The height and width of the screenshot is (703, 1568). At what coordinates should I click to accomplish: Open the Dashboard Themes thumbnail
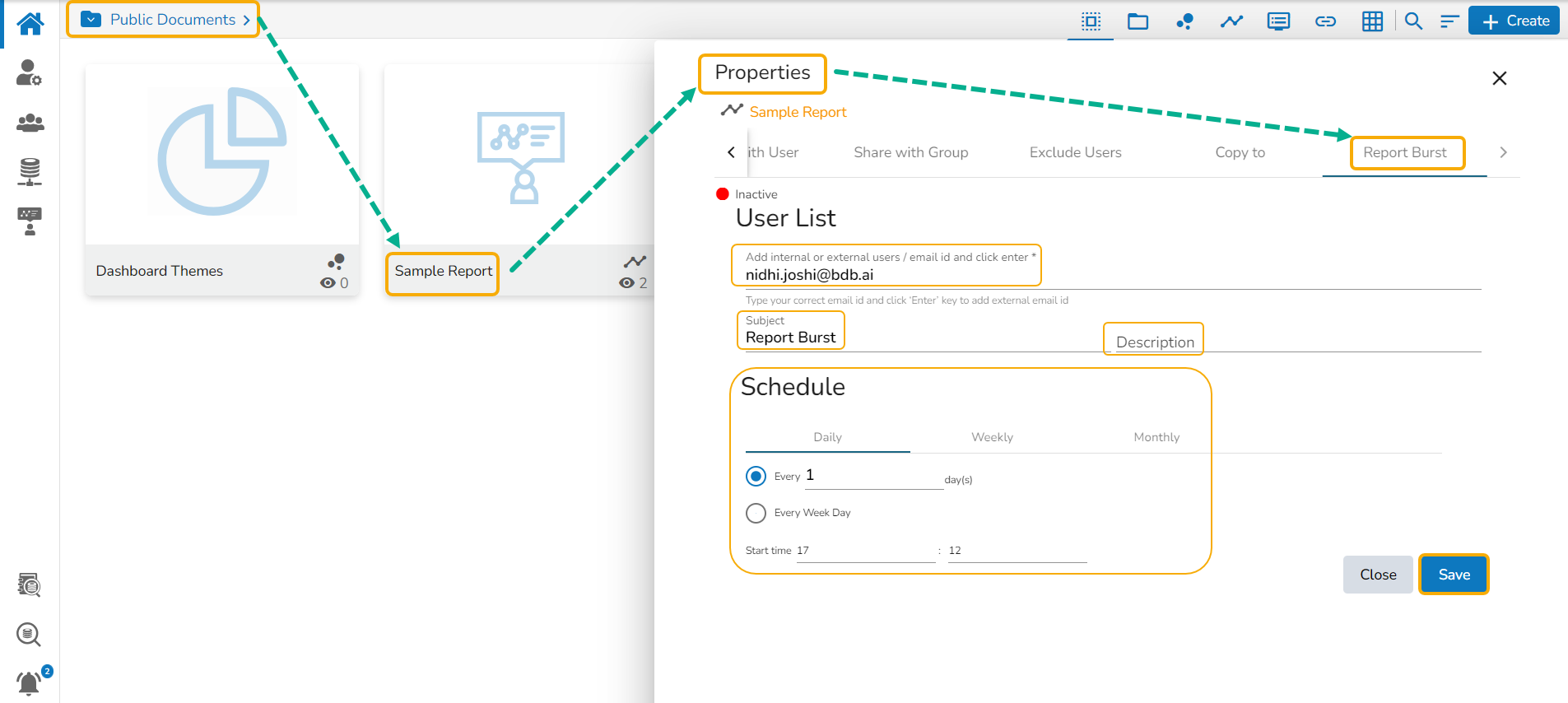click(x=222, y=154)
